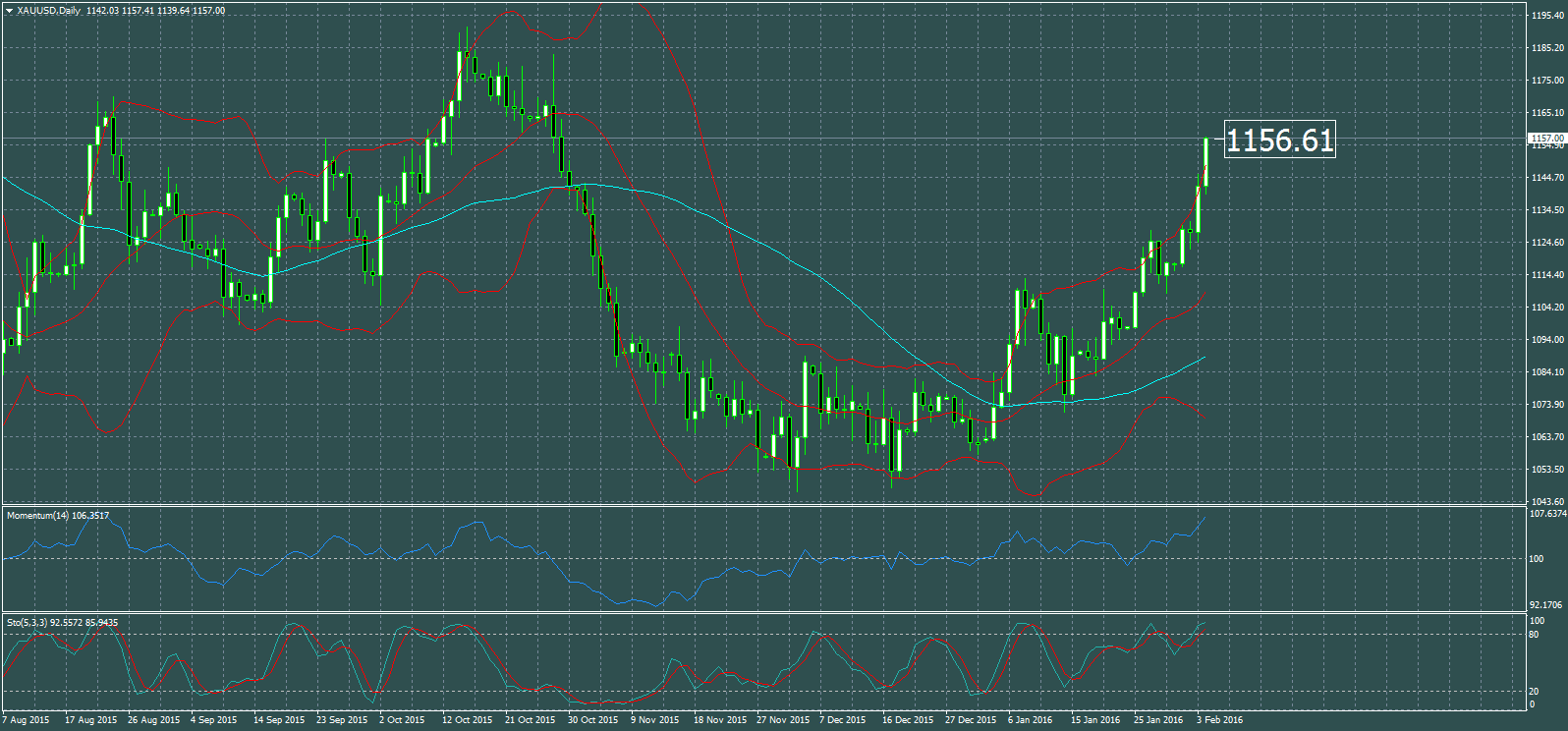This screenshot has width=1568, height=731.
Task: Click the large 1156.61 price label
Action: click(1279, 141)
